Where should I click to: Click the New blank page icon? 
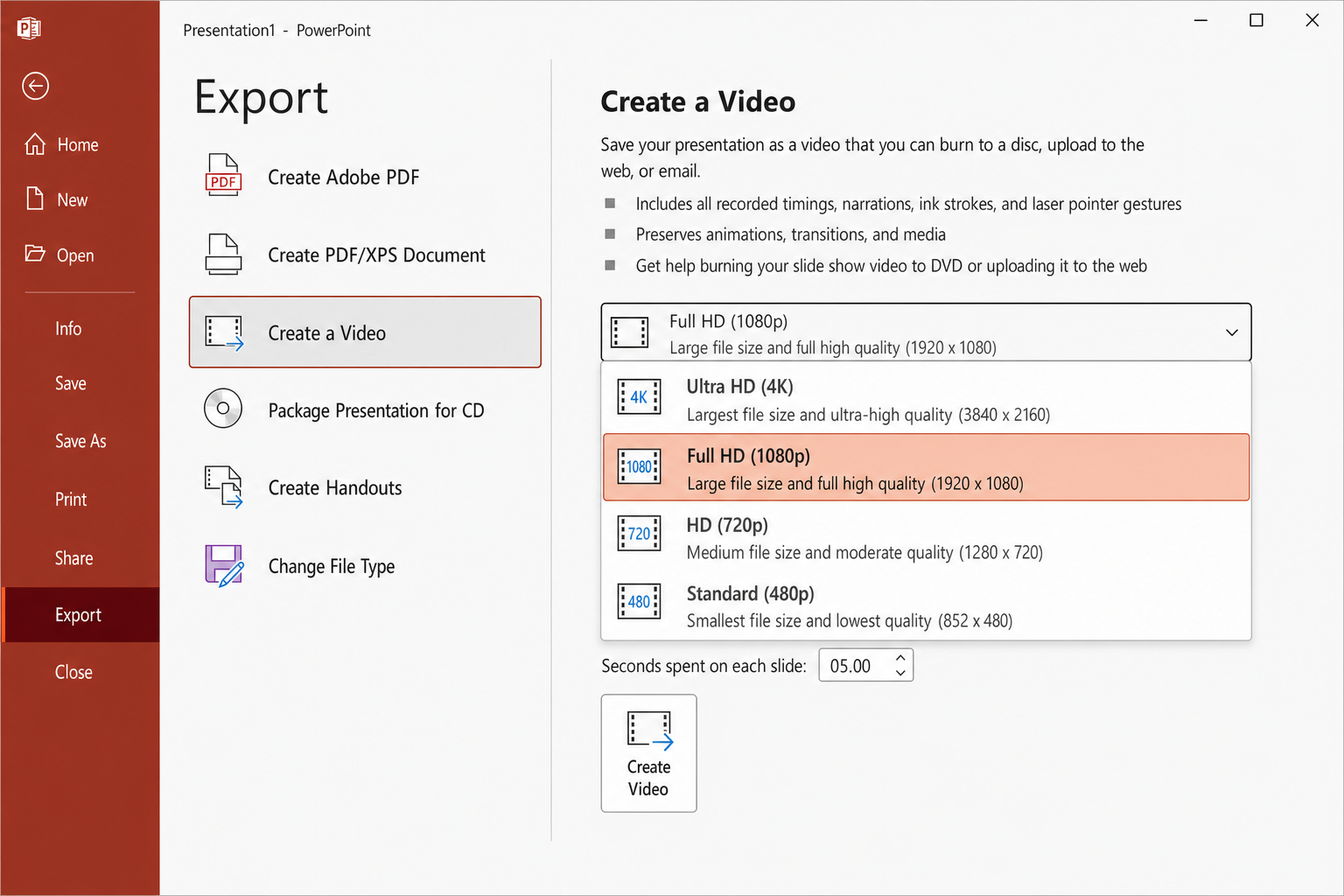tap(35, 199)
